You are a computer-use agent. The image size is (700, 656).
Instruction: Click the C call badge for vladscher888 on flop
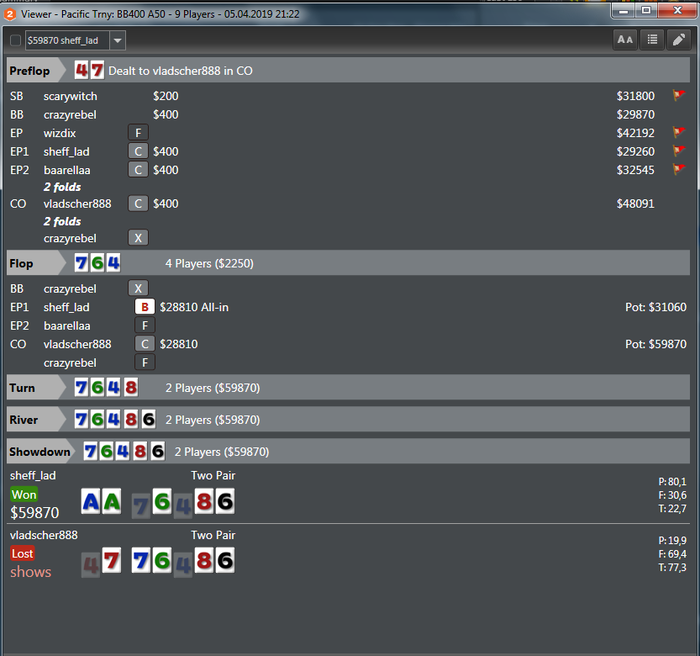coord(145,344)
